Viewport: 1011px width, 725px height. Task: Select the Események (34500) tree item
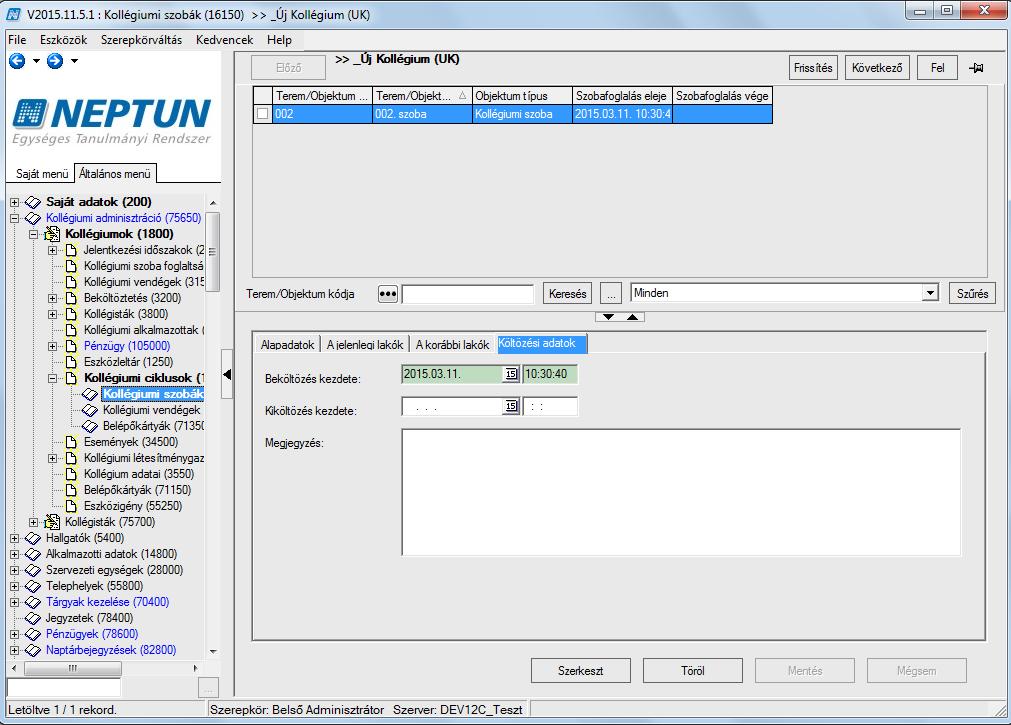click(x=131, y=442)
